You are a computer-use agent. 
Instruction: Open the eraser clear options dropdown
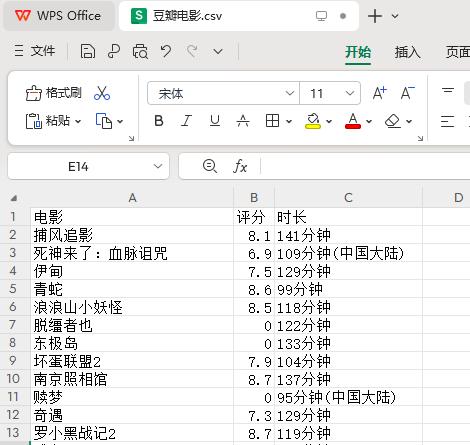coord(409,121)
